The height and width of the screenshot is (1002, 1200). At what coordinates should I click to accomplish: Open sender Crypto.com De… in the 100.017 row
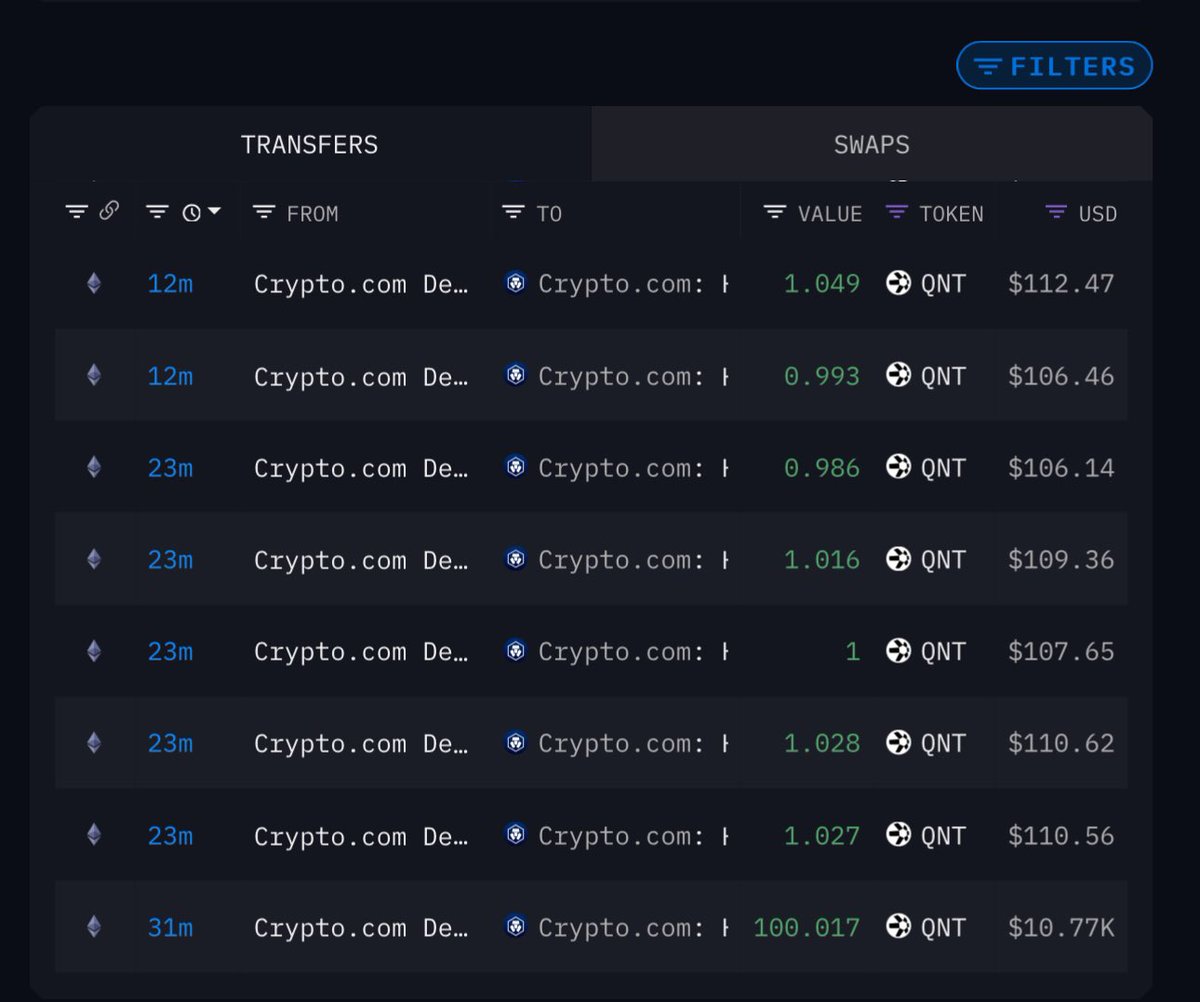click(361, 929)
